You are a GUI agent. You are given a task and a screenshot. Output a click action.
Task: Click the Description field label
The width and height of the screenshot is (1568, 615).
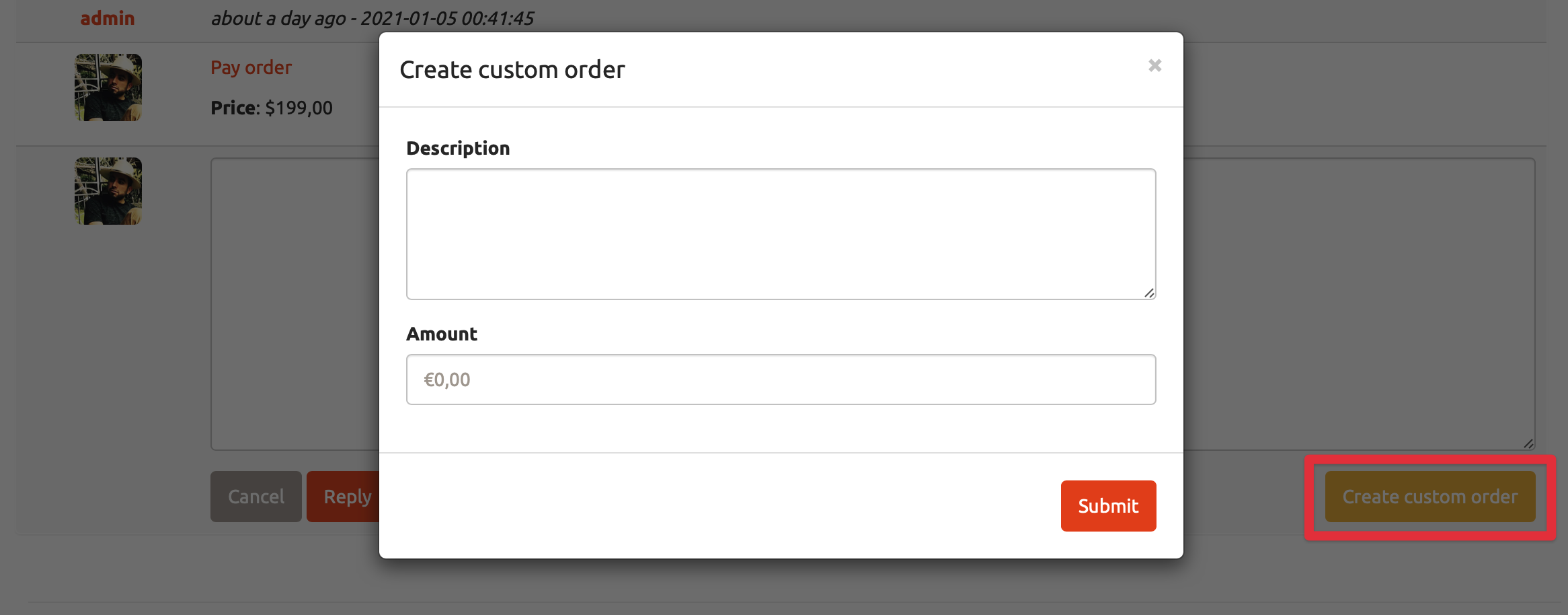click(458, 148)
